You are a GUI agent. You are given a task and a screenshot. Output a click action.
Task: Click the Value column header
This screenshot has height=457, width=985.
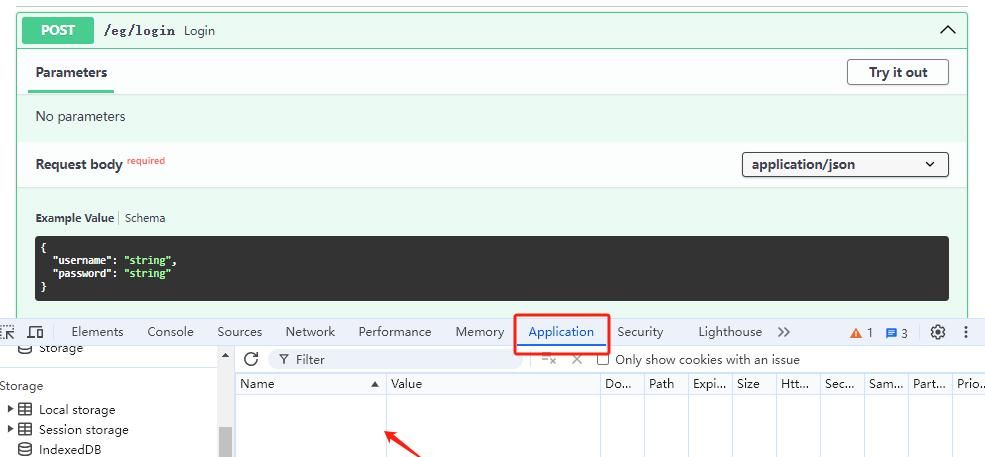(493, 383)
